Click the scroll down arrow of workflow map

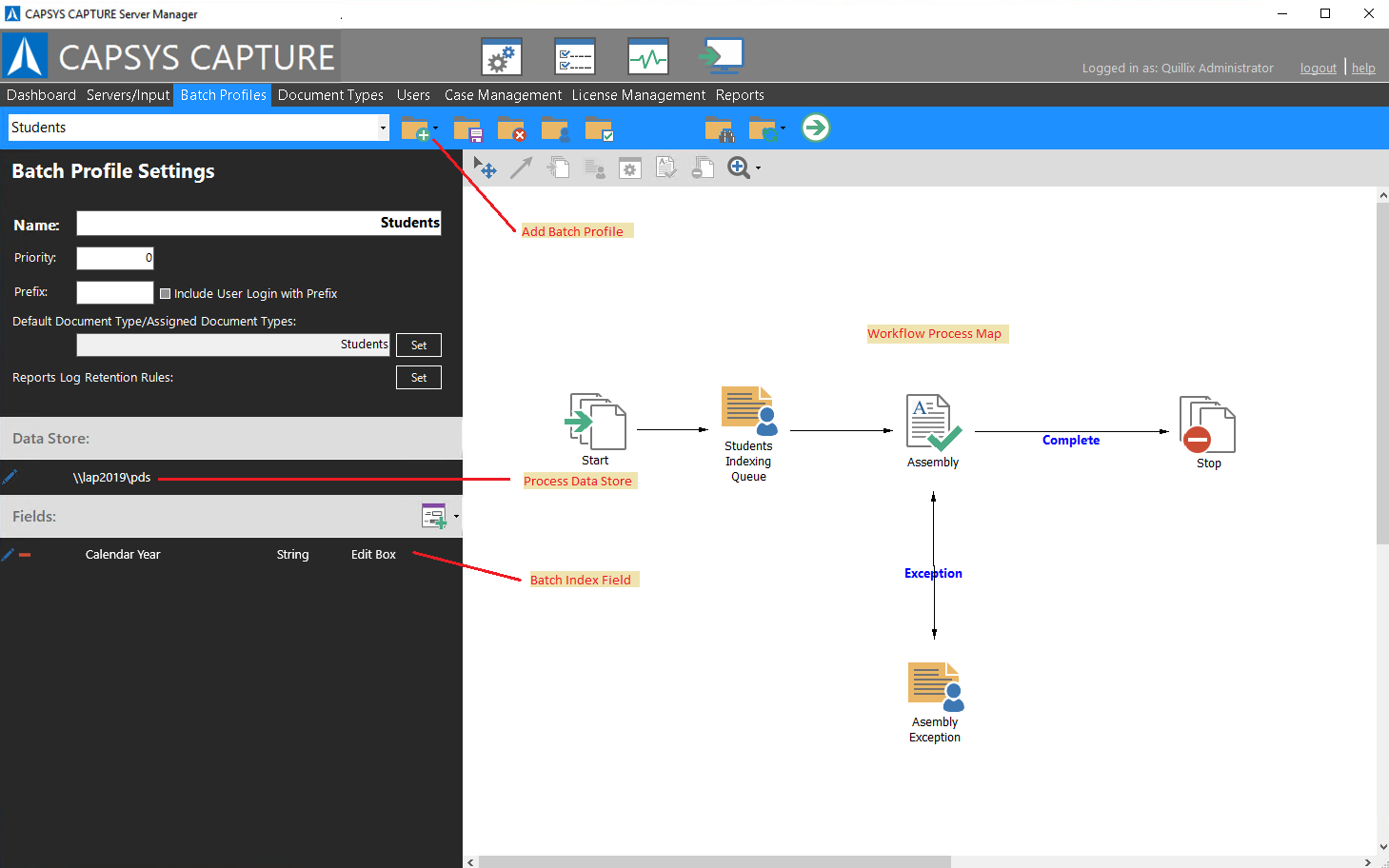(x=1382, y=847)
